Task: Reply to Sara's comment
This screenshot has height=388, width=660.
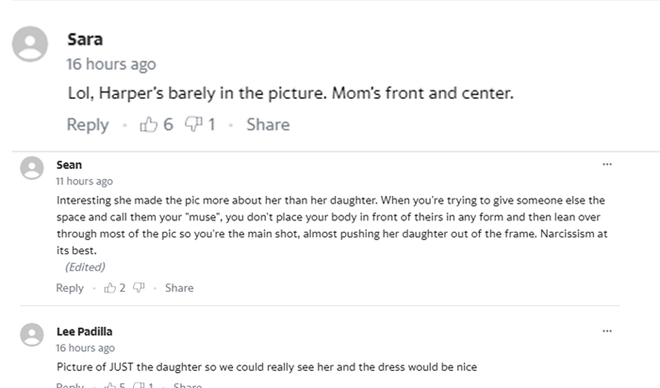Action: (x=88, y=125)
